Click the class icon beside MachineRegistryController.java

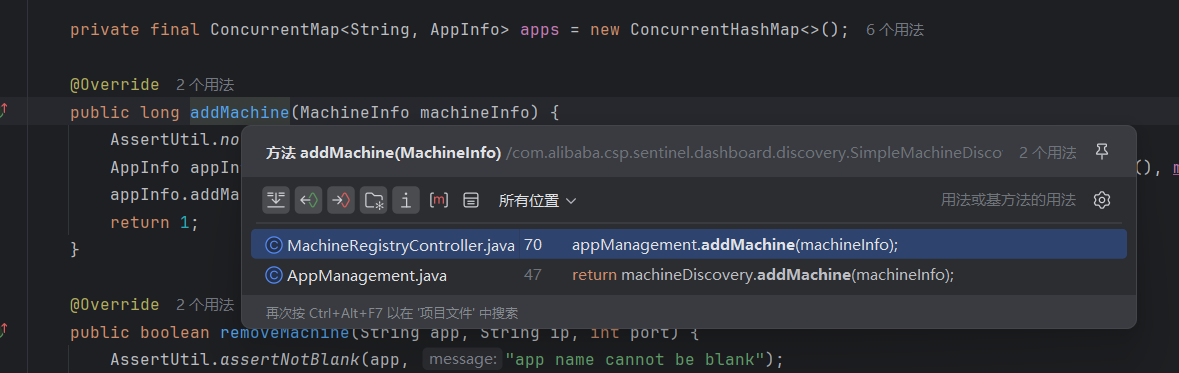click(x=274, y=245)
